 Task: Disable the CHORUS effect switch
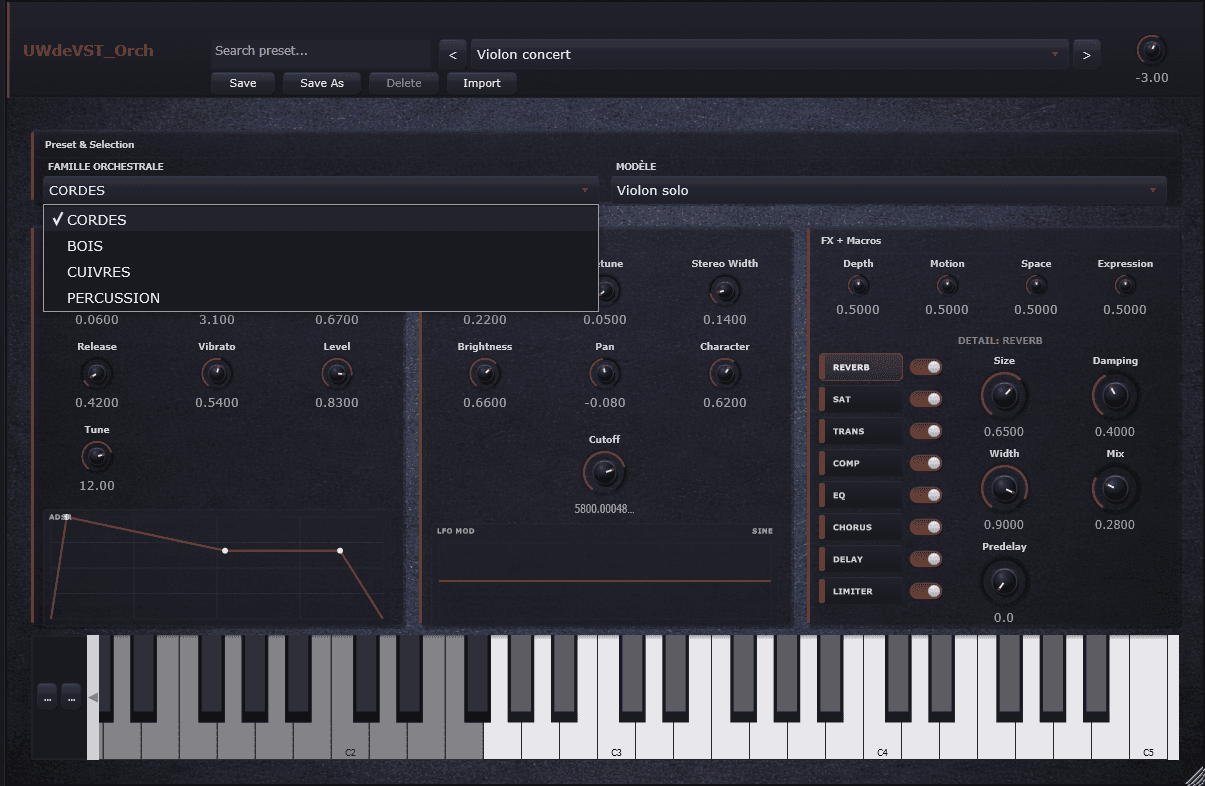926,527
